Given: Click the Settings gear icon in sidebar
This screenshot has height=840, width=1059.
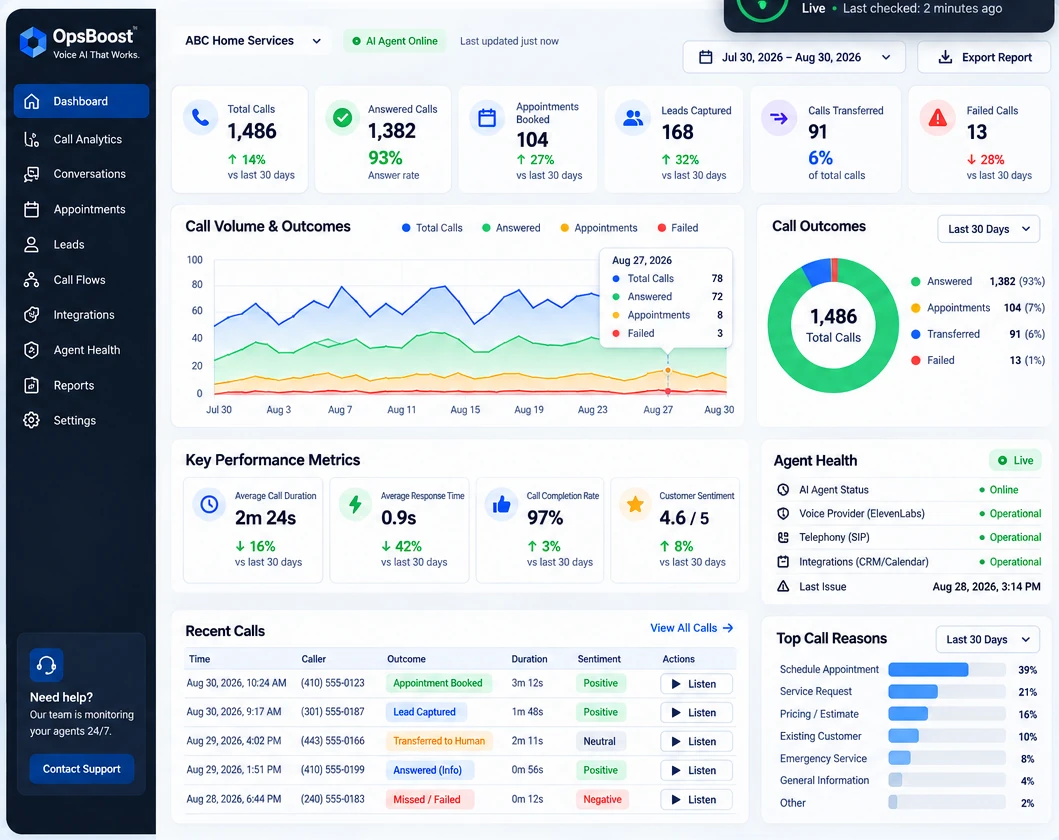Looking at the screenshot, I should 31,420.
